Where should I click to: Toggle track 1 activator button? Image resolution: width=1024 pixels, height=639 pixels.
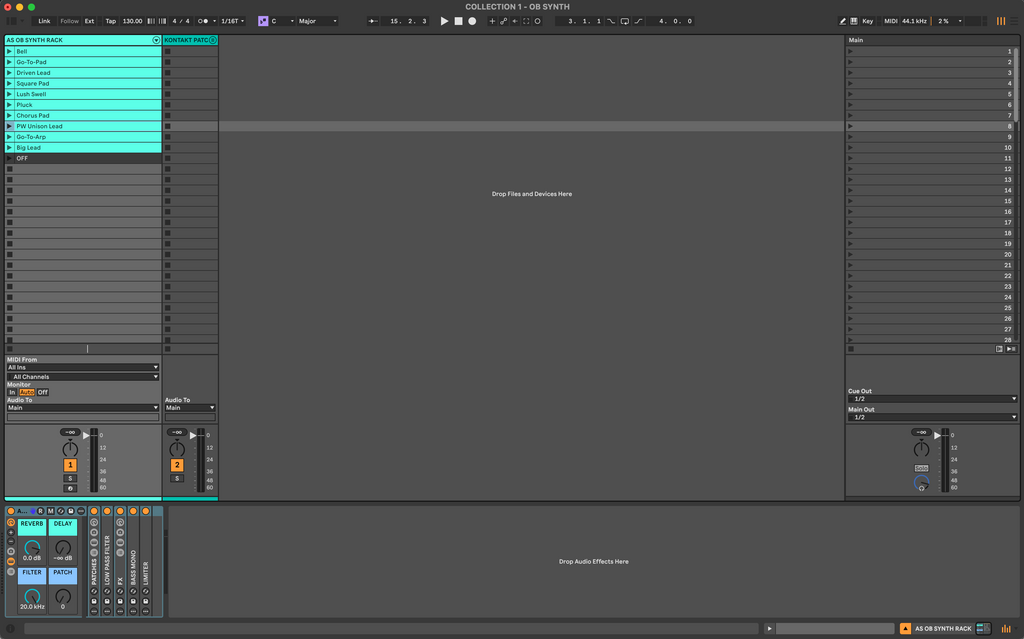70,465
